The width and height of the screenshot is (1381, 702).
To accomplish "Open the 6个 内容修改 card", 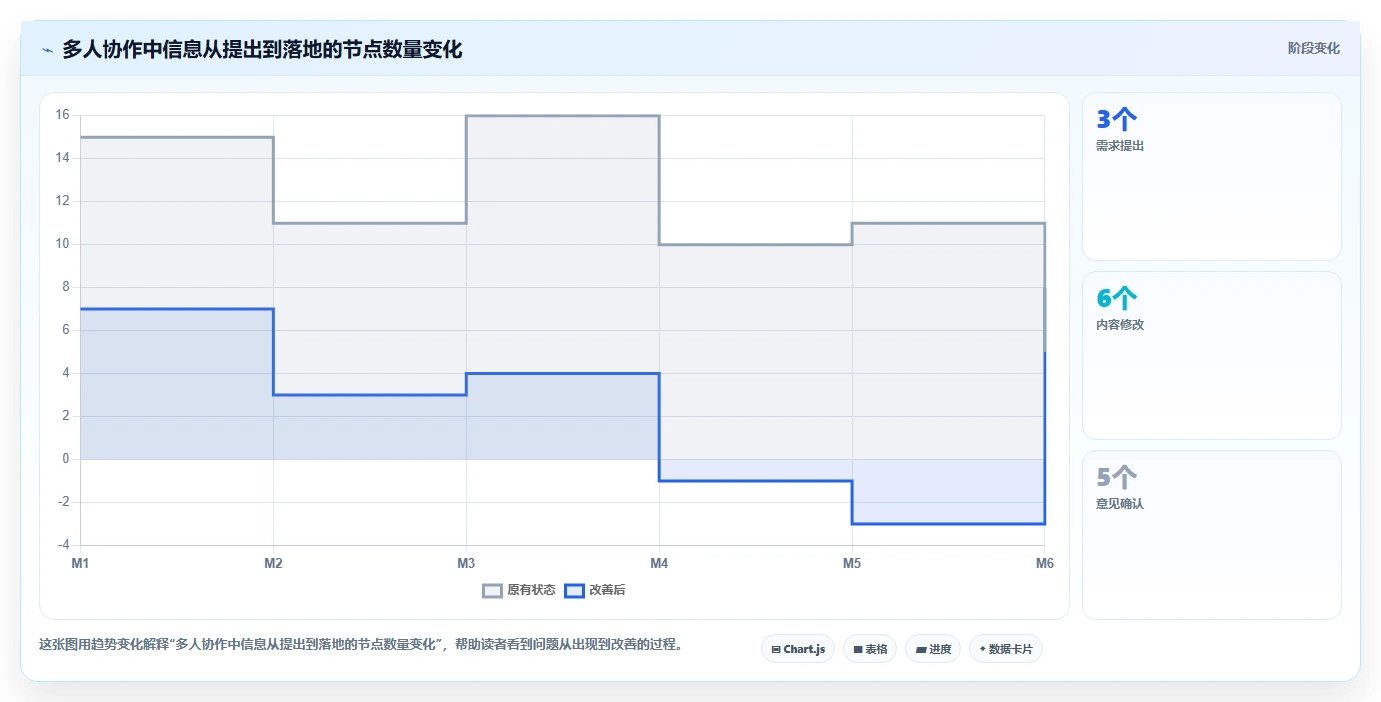I will tap(1212, 356).
